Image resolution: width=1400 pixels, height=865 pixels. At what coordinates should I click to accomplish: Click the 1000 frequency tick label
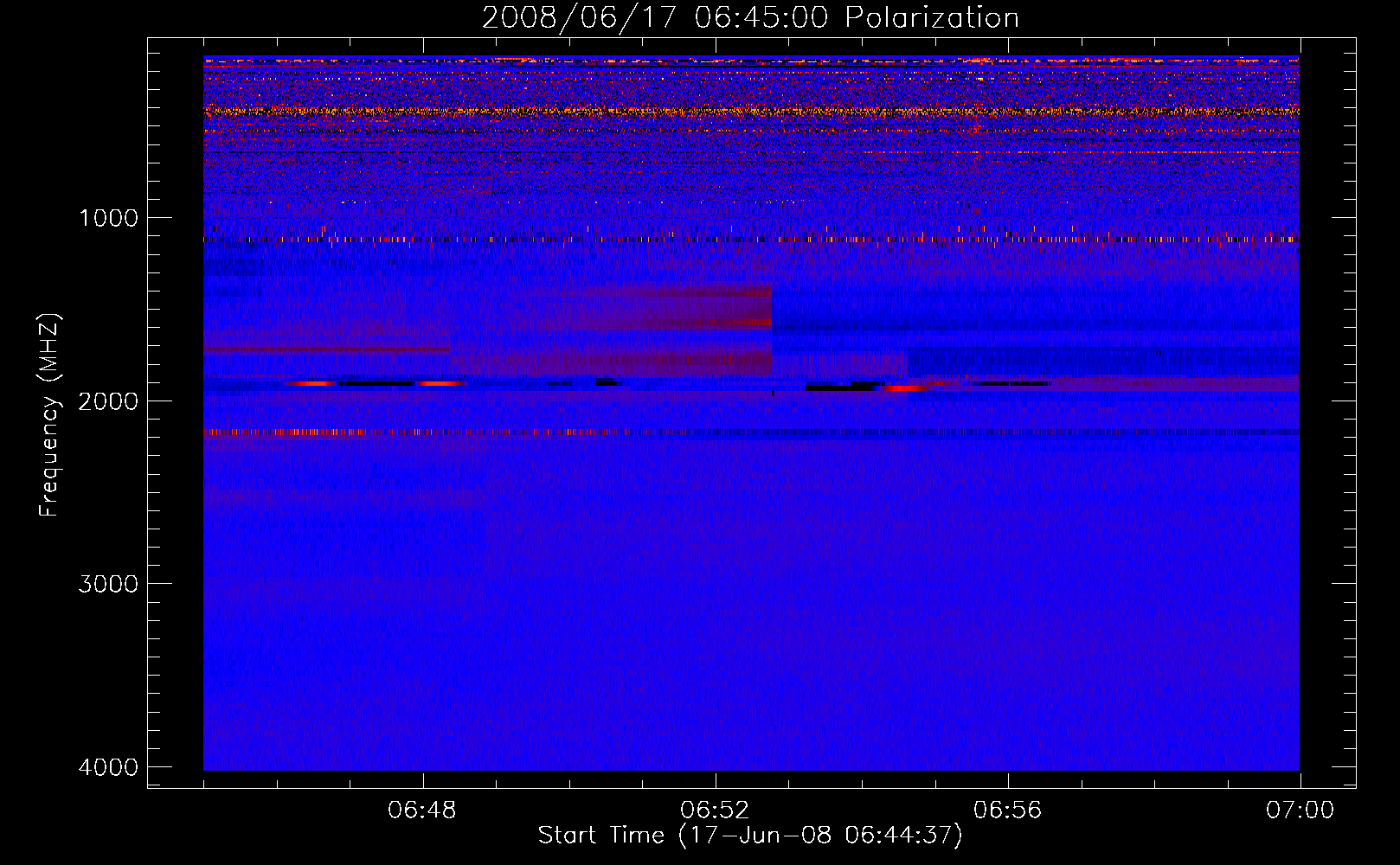108,217
